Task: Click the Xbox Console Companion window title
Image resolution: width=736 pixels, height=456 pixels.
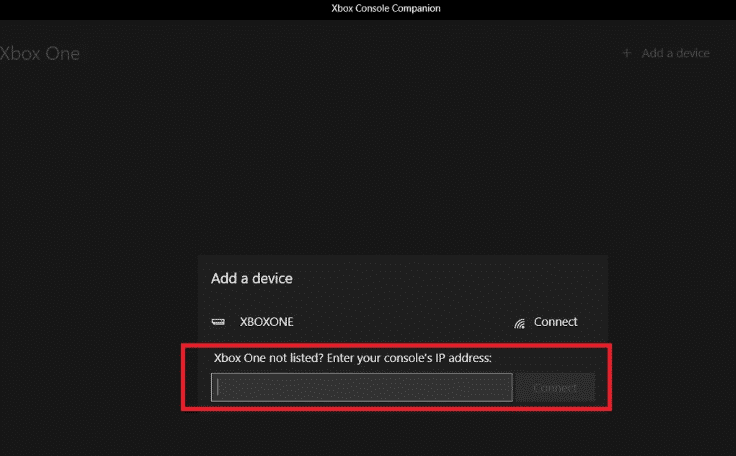Action: pos(386,8)
